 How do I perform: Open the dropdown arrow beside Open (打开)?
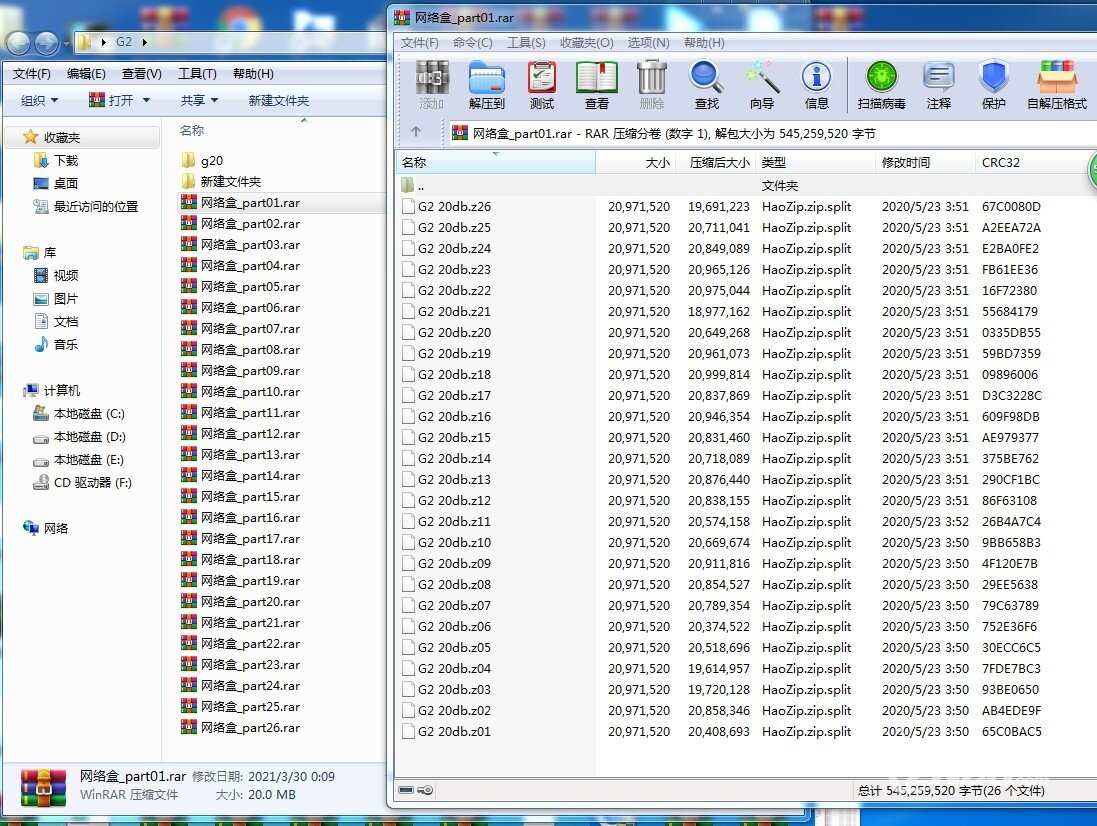pos(146,100)
